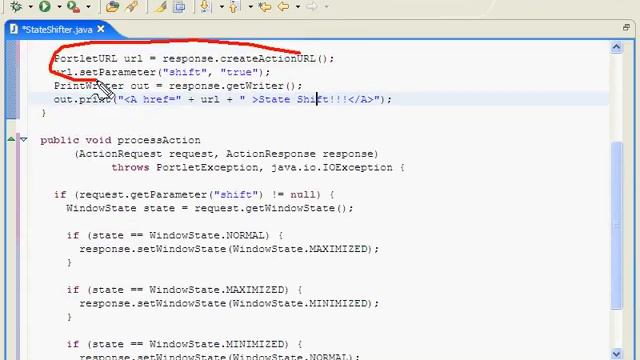This screenshot has width=640, height=360.
Task: Click 'if (request.getParameter("shift") != null)' line
Action: 194,195
